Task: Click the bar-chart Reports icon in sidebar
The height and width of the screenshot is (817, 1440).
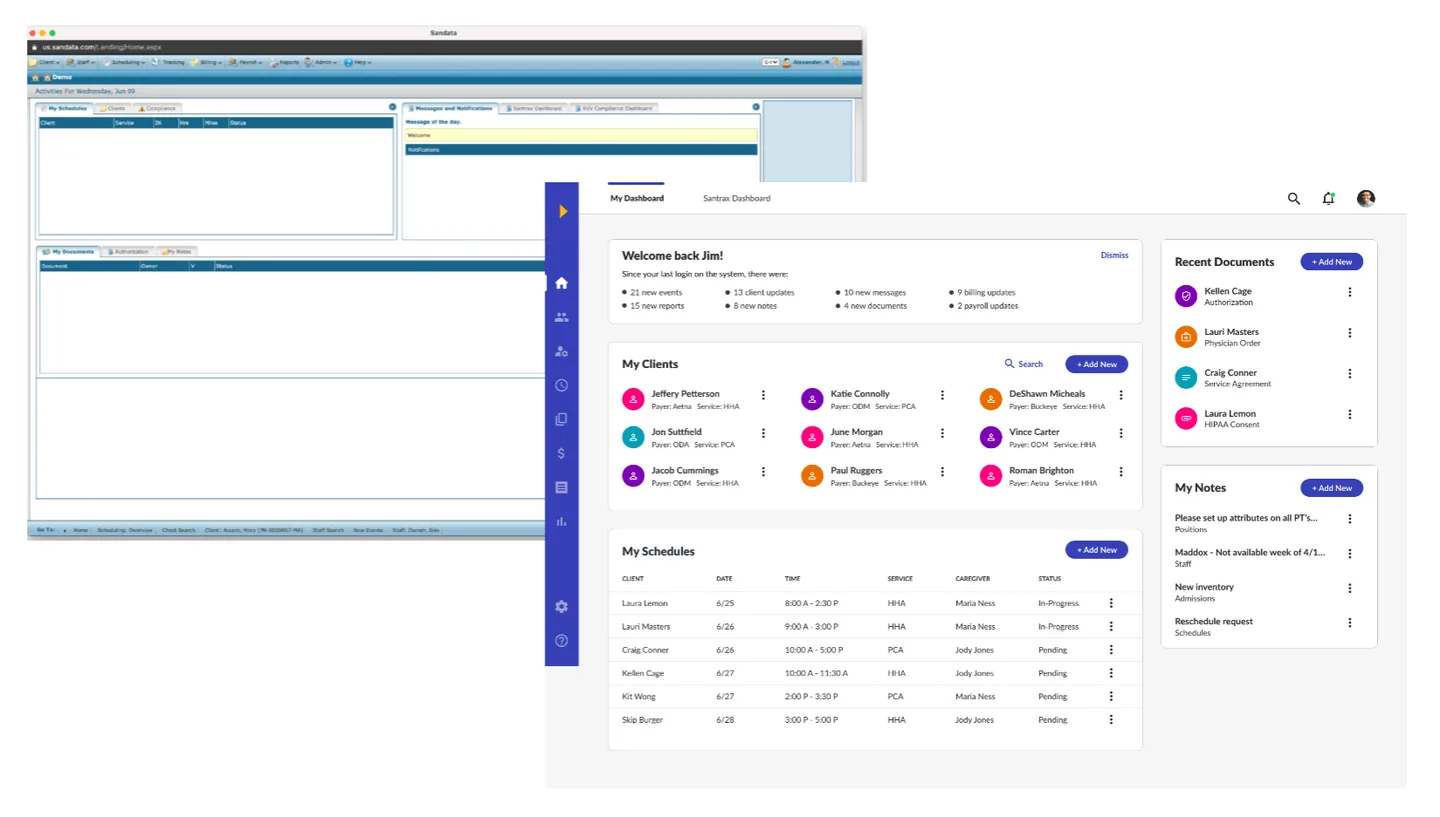Action: coord(561,521)
